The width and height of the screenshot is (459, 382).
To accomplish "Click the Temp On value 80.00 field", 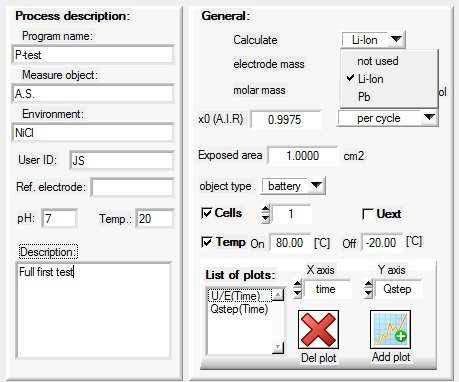I will pos(290,242).
